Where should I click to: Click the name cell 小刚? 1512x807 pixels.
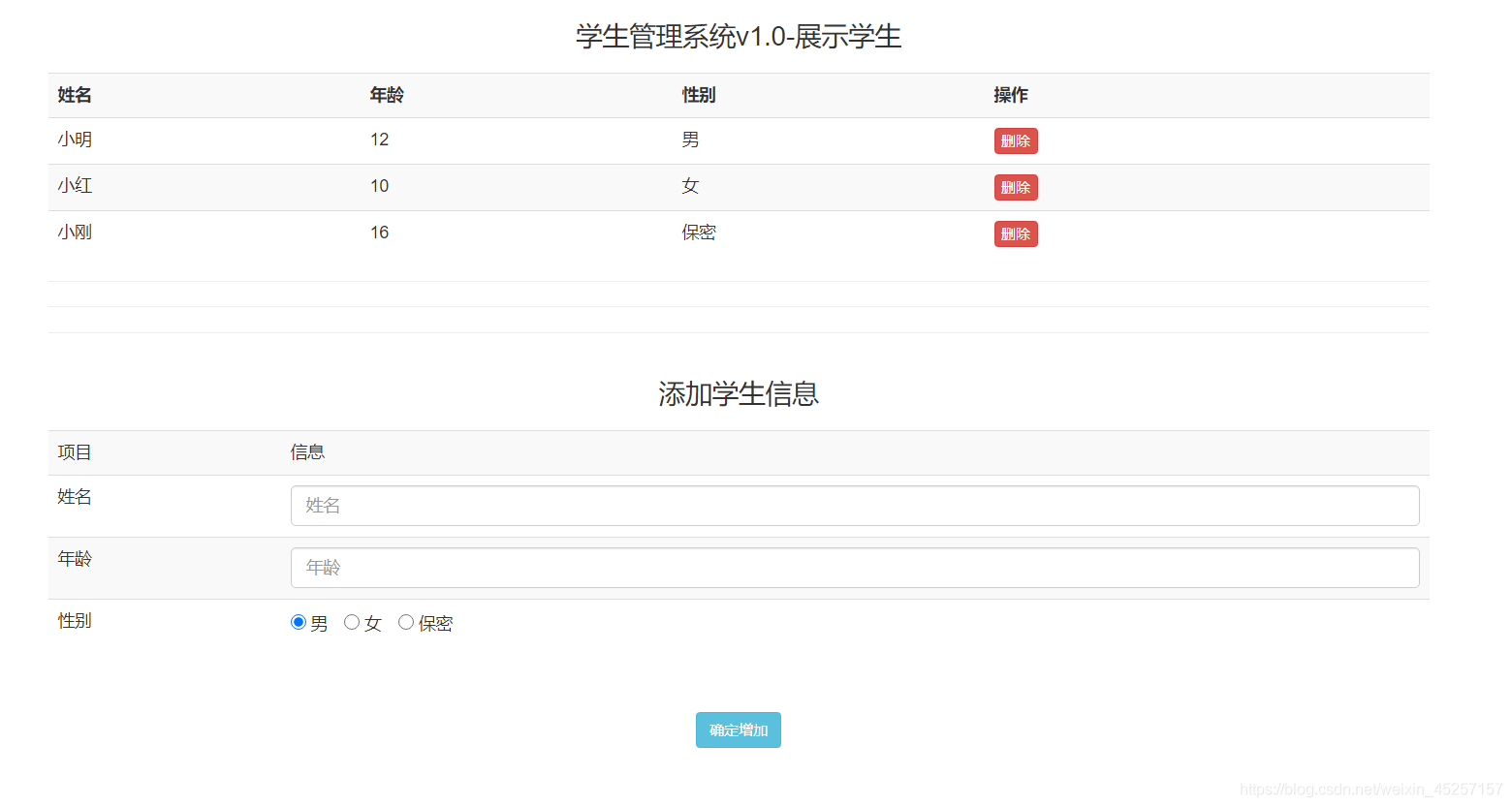(75, 233)
